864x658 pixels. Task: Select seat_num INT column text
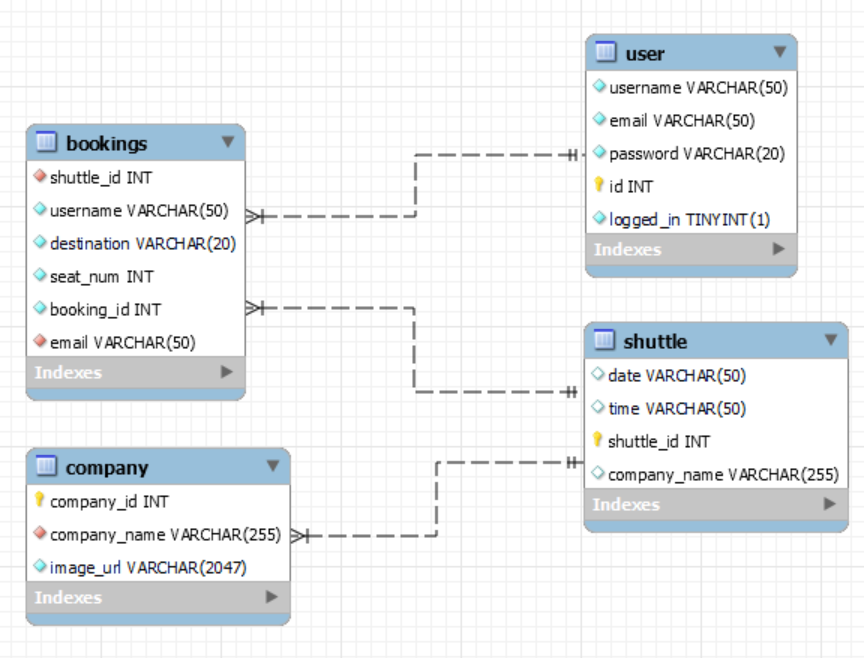coord(101,277)
